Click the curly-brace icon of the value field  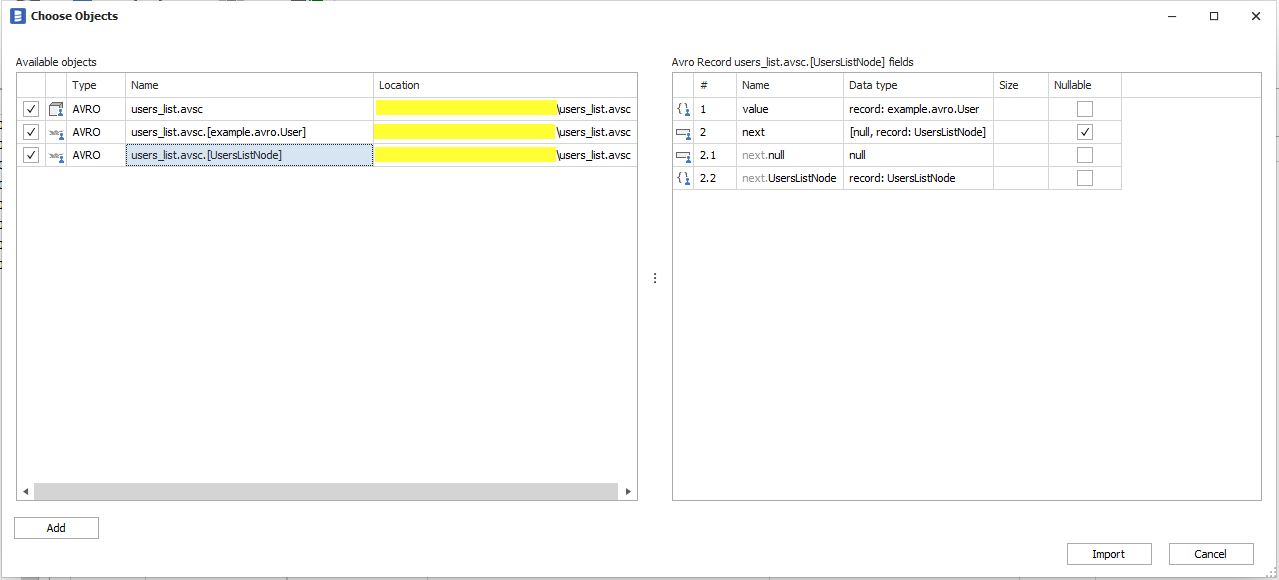(683, 109)
